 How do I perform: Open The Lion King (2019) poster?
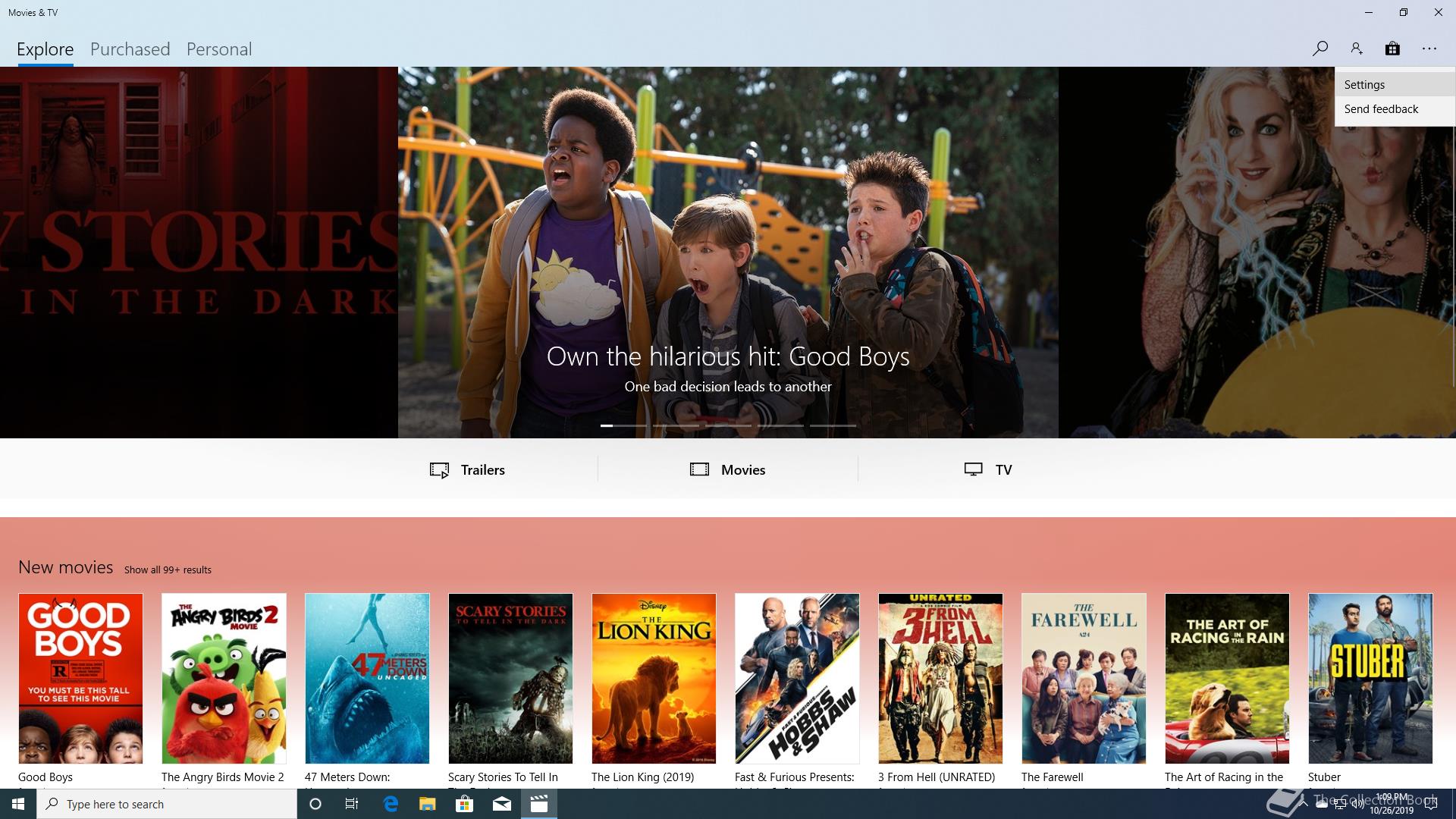(654, 679)
